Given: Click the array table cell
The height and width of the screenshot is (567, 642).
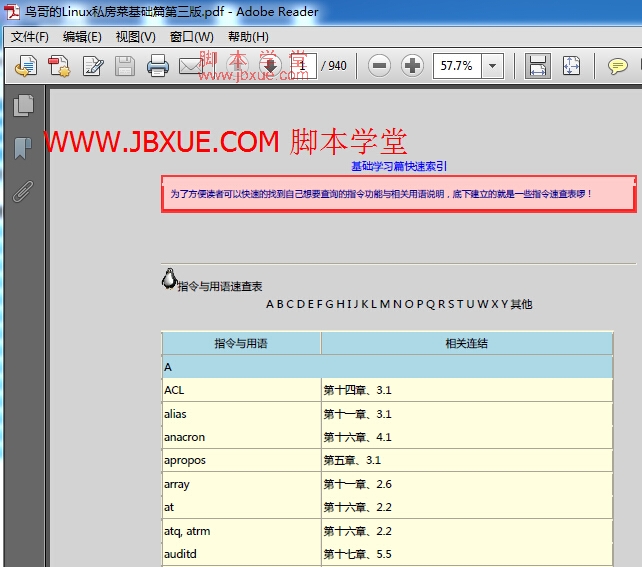Looking at the screenshot, I should [241, 484].
